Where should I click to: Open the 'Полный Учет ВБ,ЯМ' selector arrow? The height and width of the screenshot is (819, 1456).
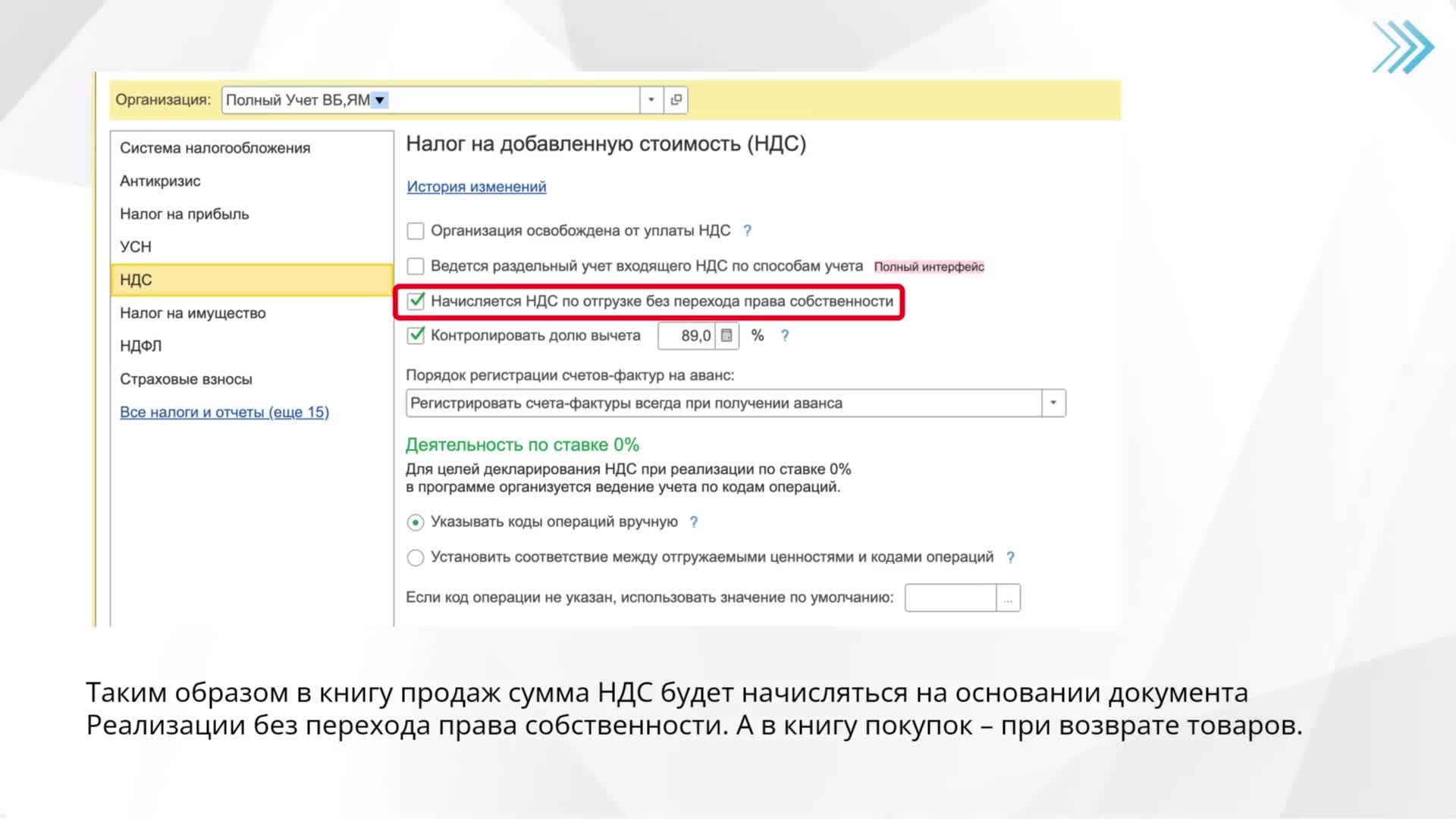(381, 99)
